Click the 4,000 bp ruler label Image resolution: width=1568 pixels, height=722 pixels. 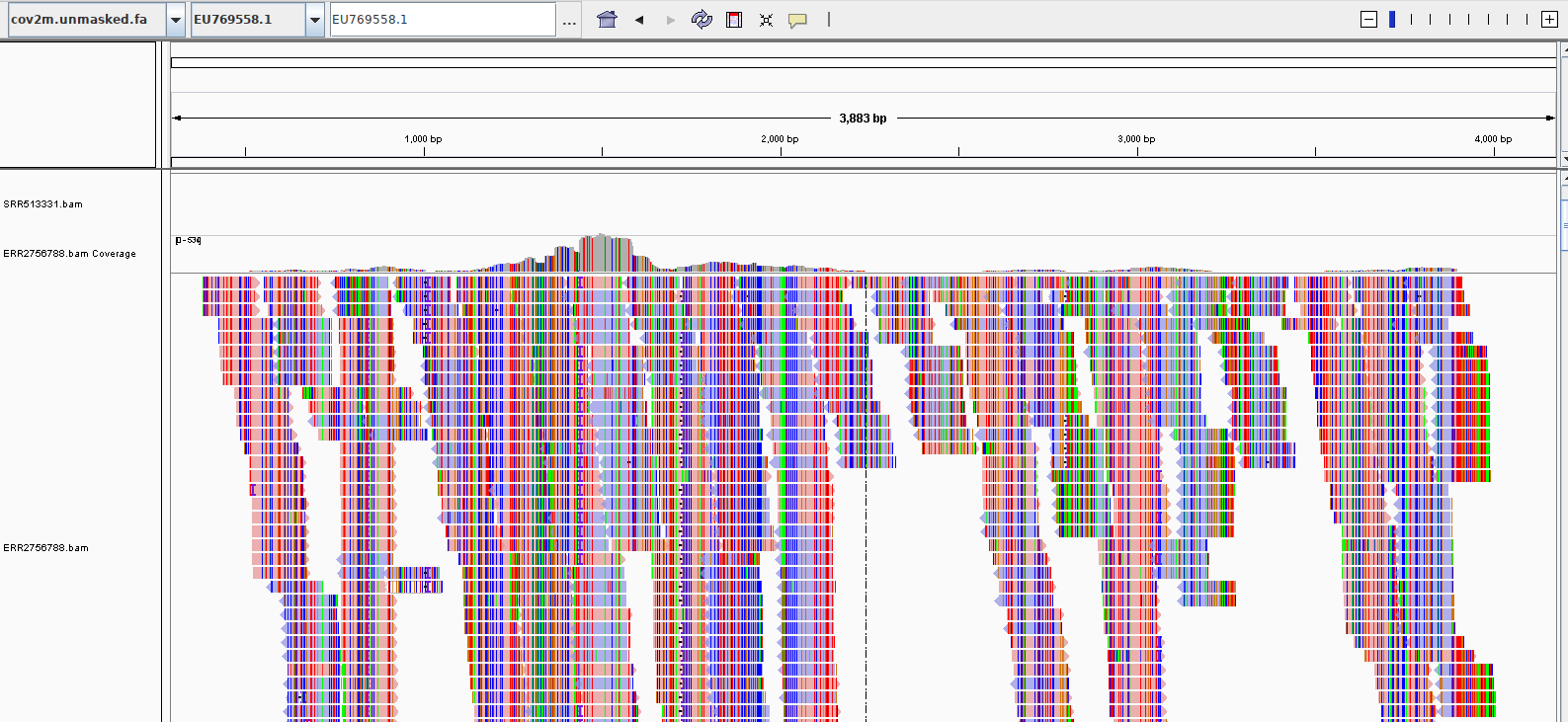point(1493,139)
